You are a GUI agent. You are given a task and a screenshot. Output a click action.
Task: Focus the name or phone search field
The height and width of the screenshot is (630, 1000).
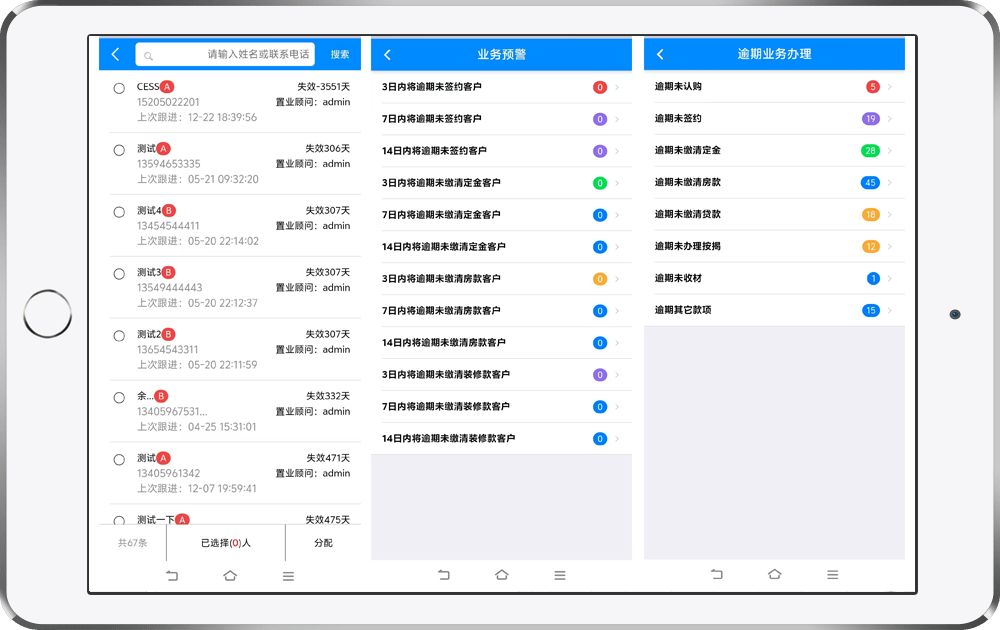[x=225, y=54]
